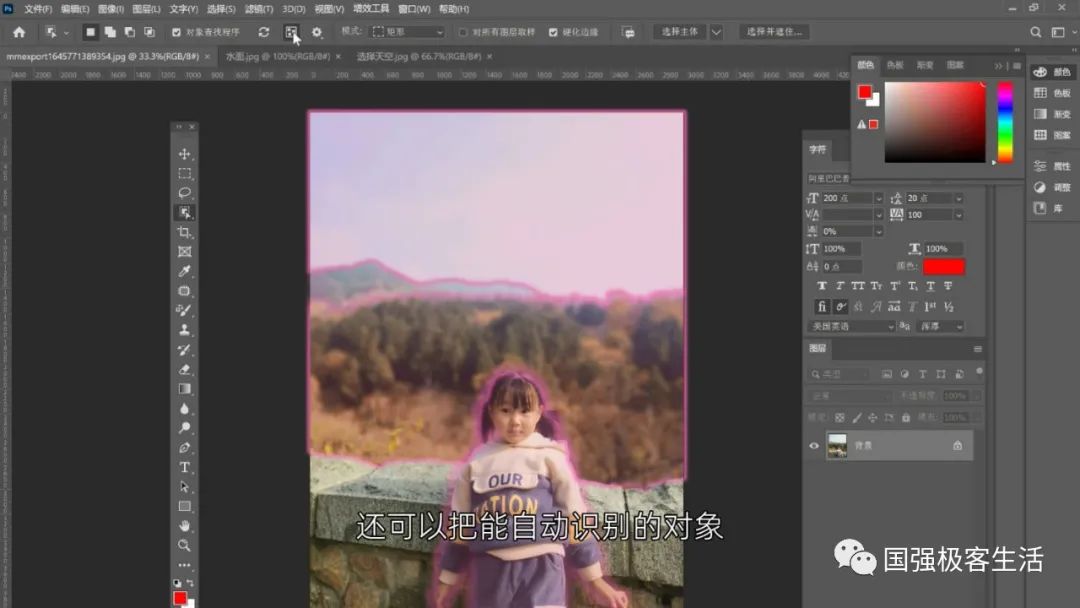Select the Horizontal Type tool
The image size is (1080, 608).
[185, 468]
